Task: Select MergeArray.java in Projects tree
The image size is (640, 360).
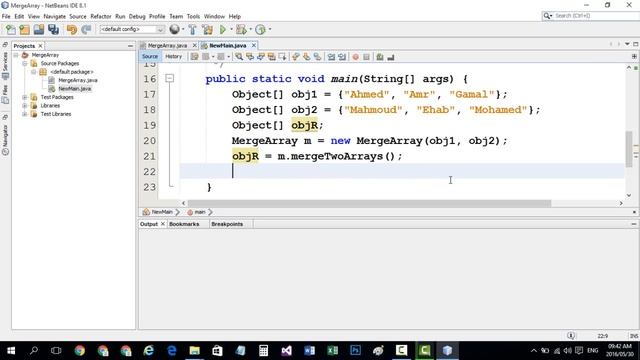Action: [x=78, y=80]
